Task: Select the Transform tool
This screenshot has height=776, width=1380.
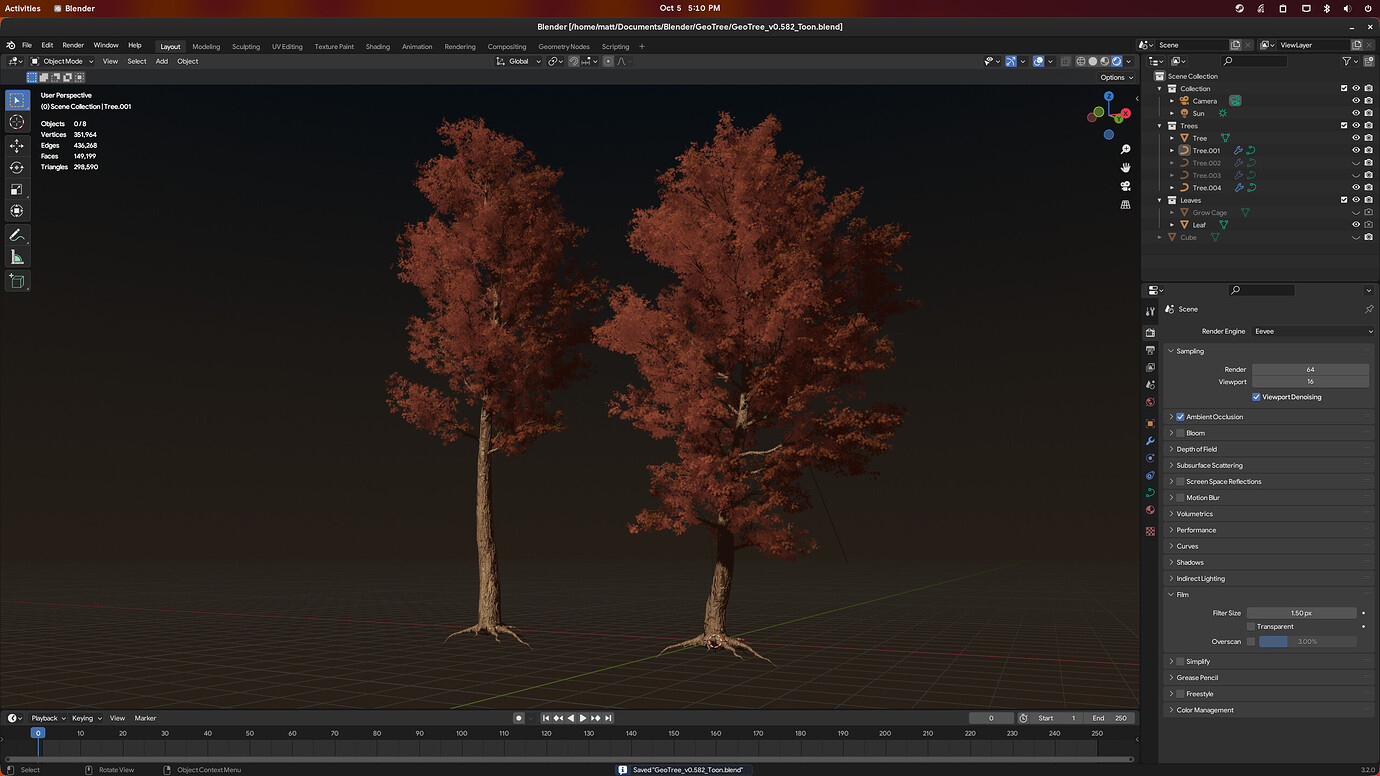Action: (x=16, y=211)
